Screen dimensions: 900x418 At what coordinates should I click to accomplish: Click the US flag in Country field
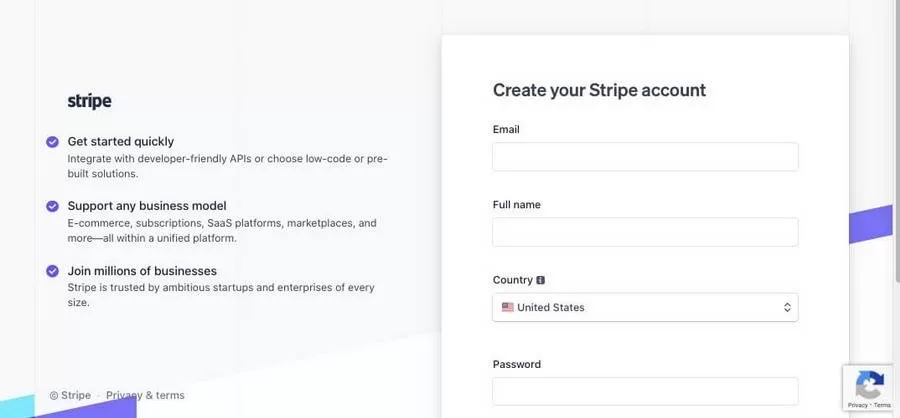click(507, 307)
